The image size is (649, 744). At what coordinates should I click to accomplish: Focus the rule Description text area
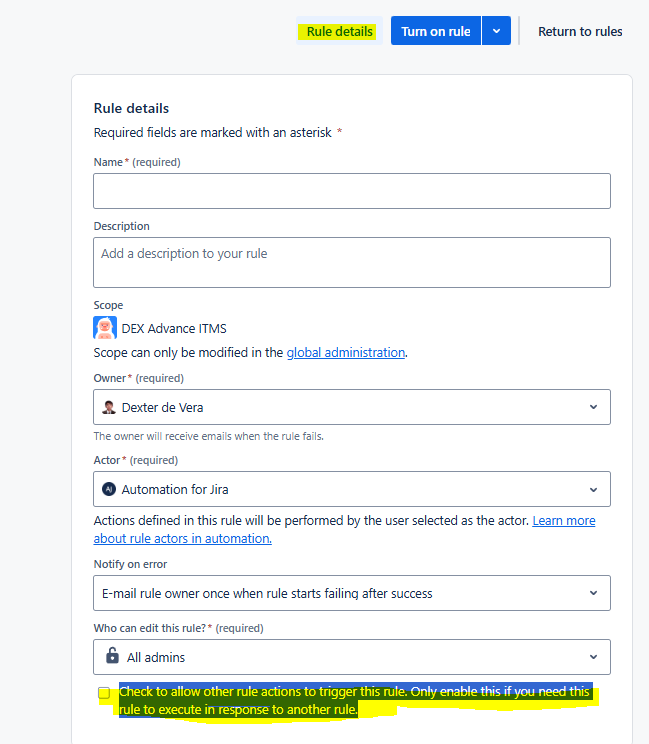coord(351,262)
